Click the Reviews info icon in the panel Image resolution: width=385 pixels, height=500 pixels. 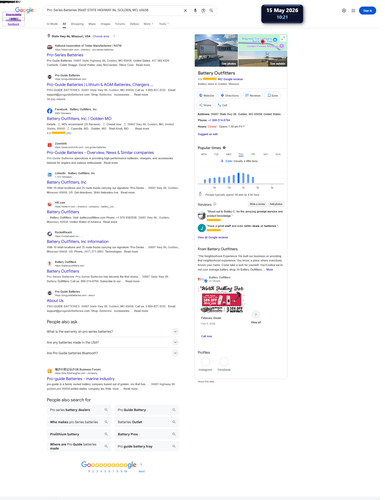point(215,204)
